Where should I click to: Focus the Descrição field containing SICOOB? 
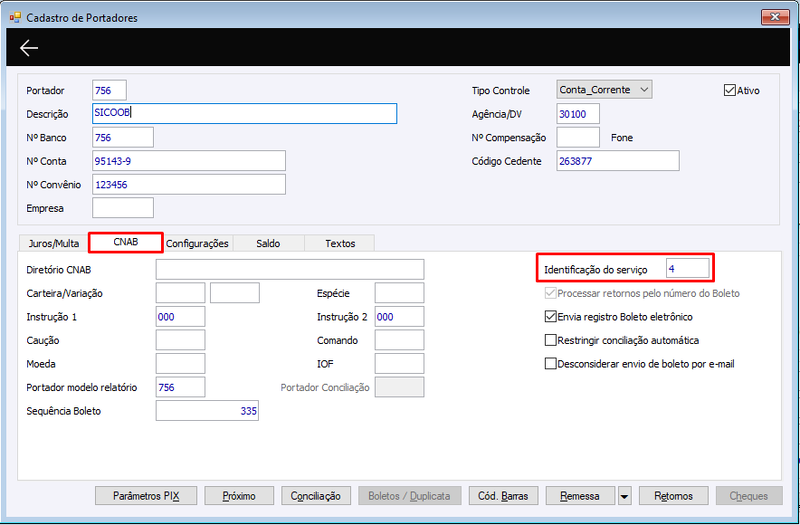click(244, 113)
